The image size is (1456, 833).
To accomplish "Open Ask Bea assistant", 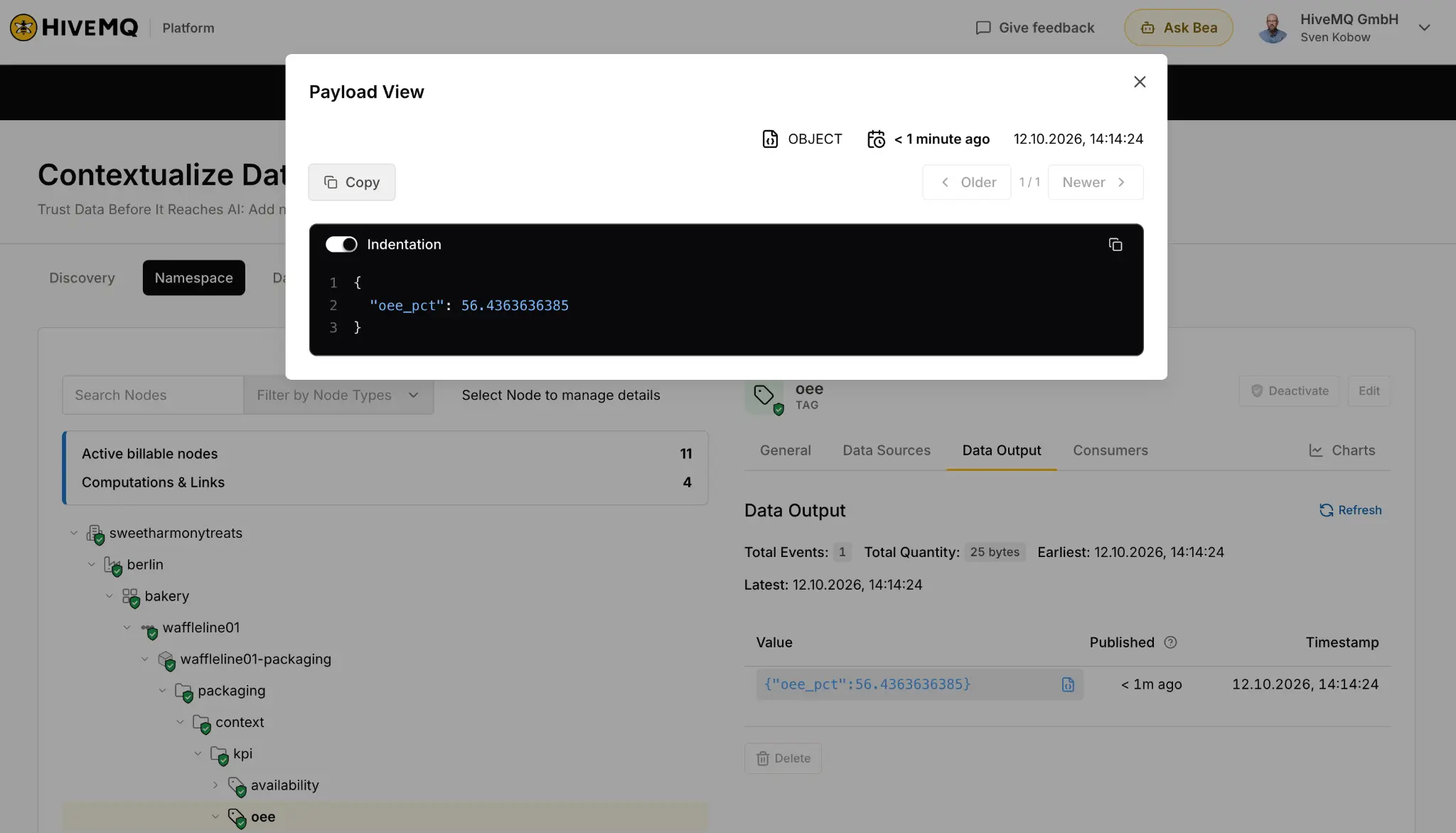I will (x=1179, y=28).
